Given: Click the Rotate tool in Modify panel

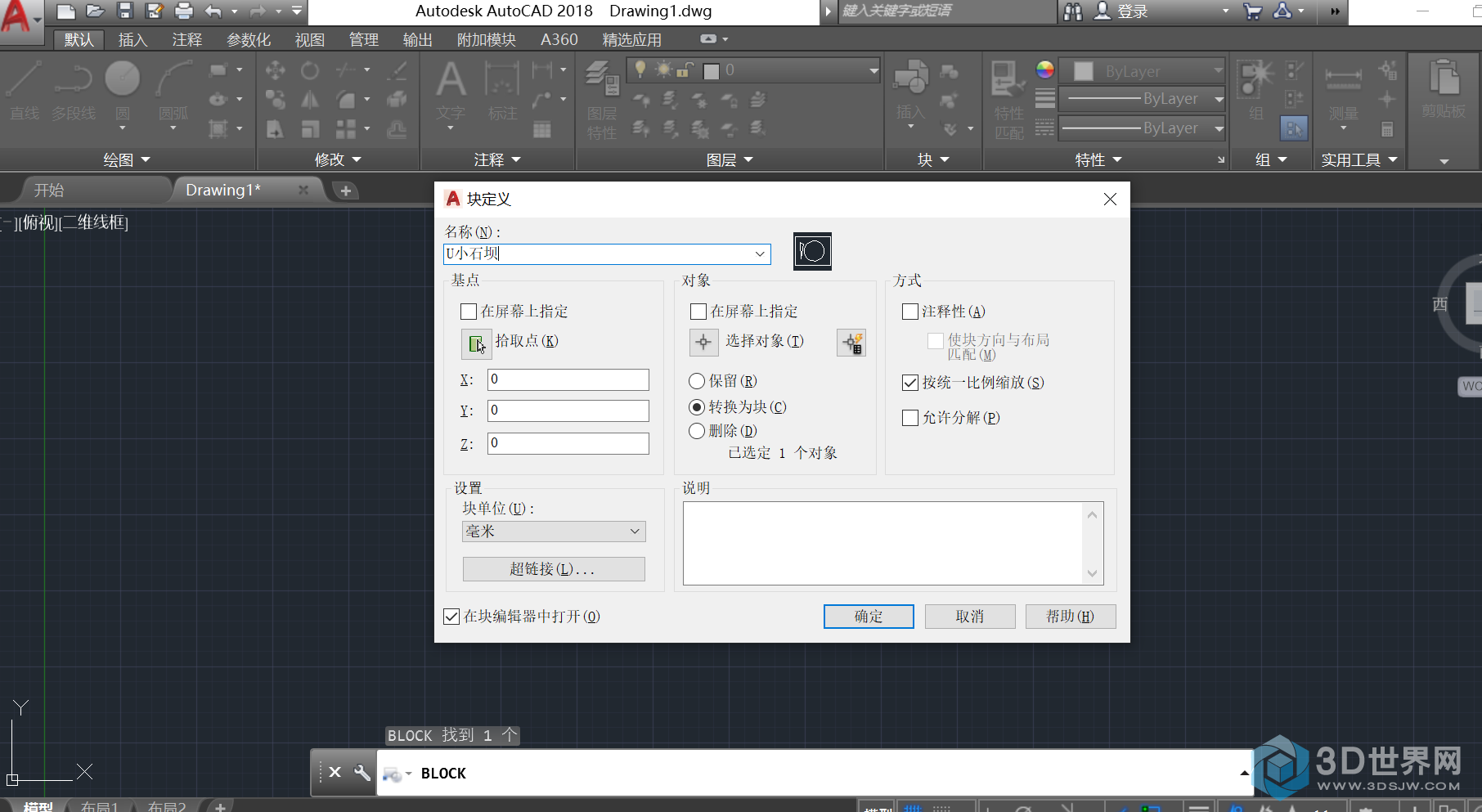Looking at the screenshot, I should 310,70.
